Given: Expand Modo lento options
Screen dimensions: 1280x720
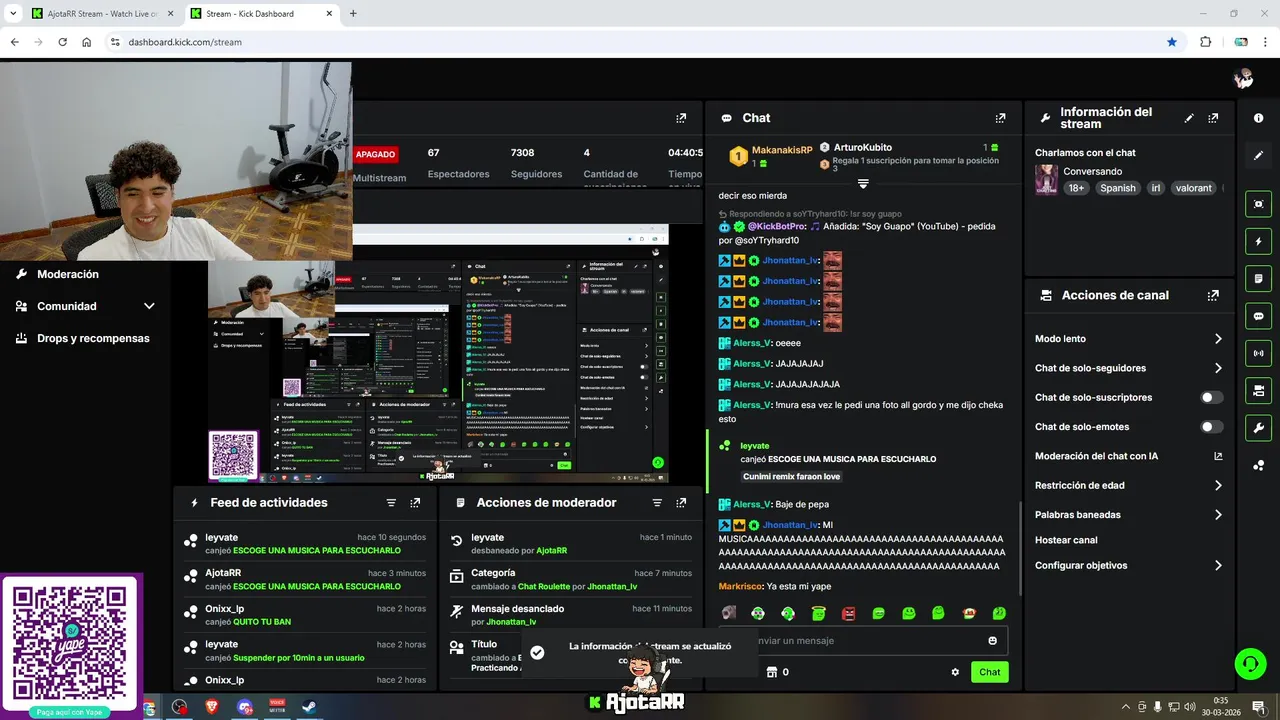Looking at the screenshot, I should click(x=1218, y=339).
